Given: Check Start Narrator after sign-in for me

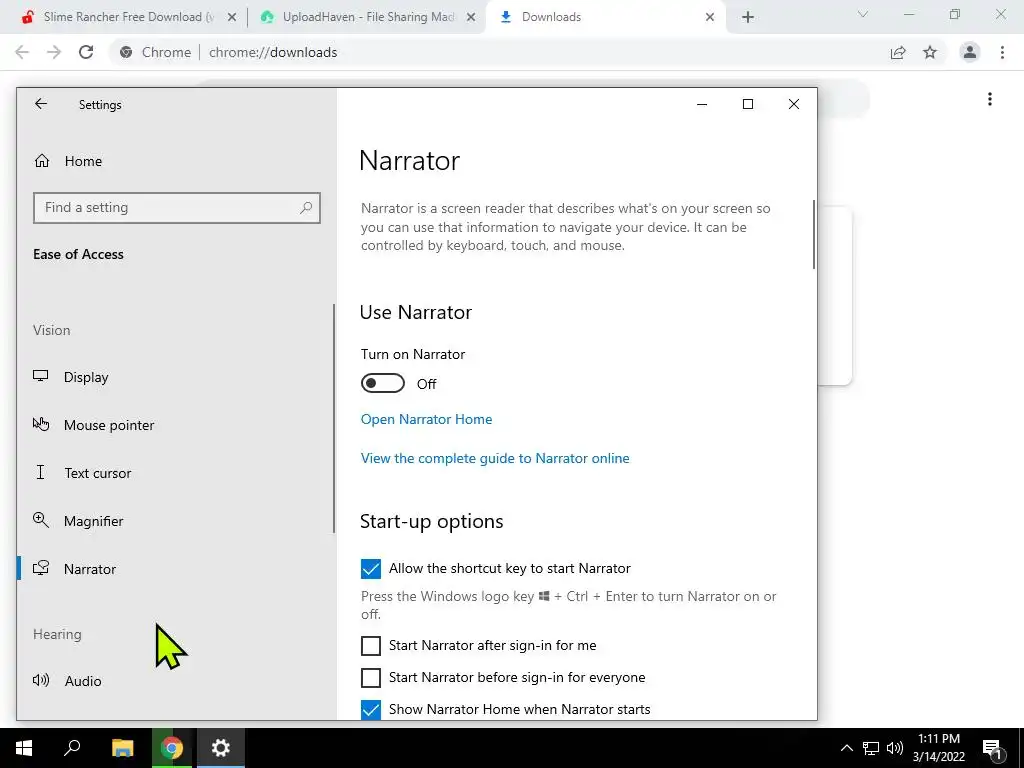Looking at the screenshot, I should (x=370, y=646).
